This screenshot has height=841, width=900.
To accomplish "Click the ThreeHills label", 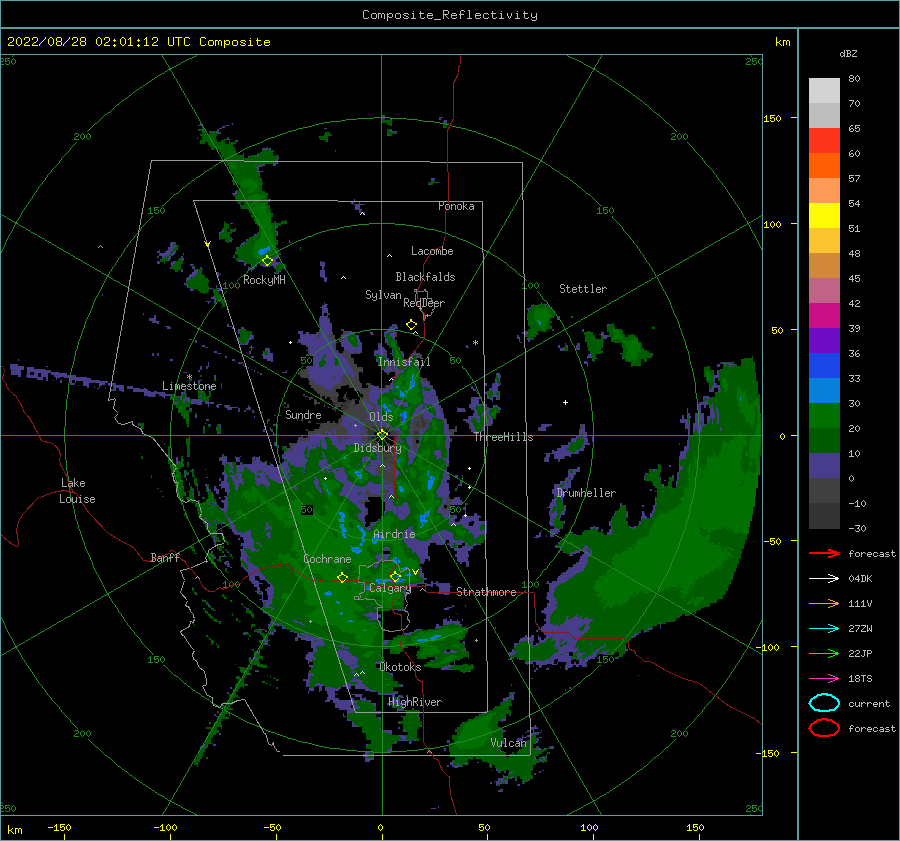I will point(503,437).
